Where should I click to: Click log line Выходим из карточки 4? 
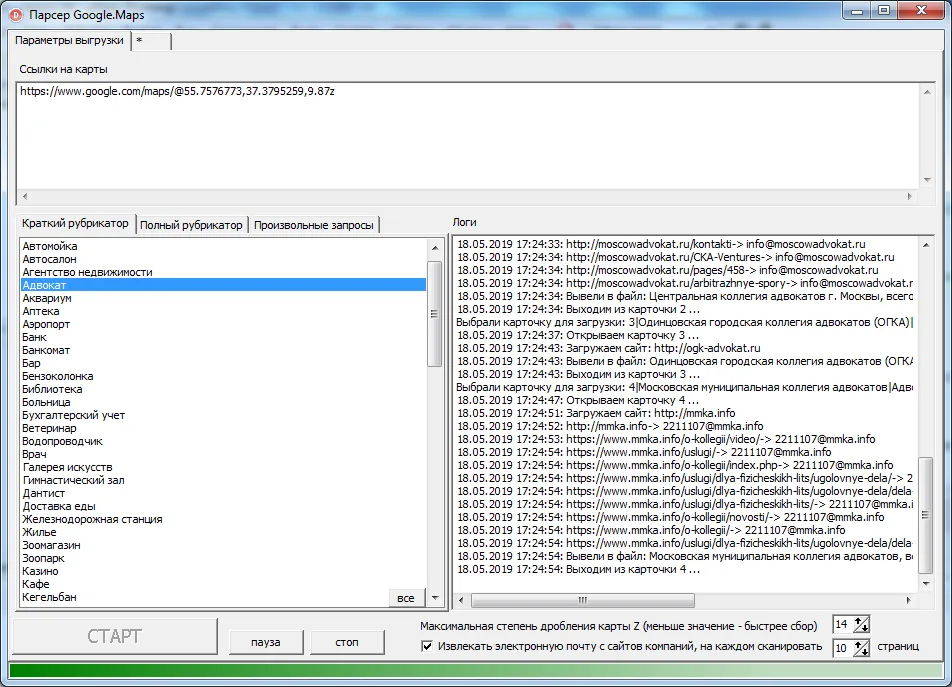click(x=578, y=569)
